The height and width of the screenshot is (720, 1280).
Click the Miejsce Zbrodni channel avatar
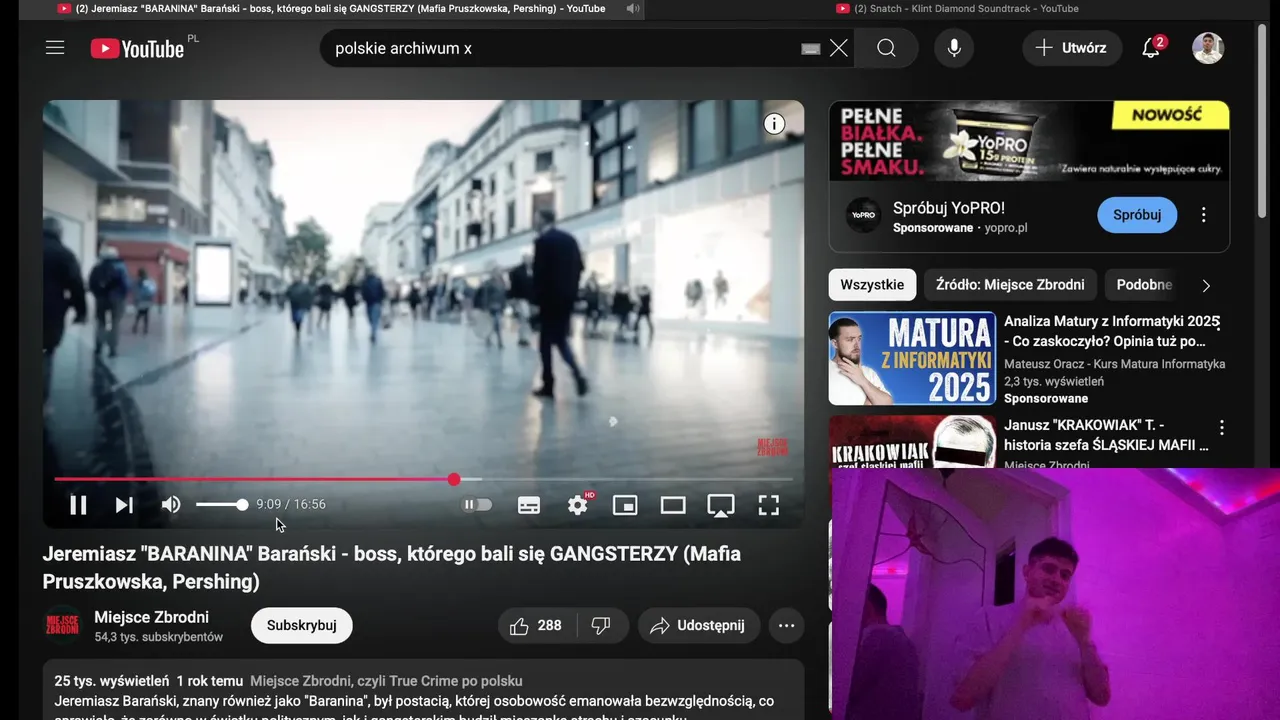pos(63,625)
